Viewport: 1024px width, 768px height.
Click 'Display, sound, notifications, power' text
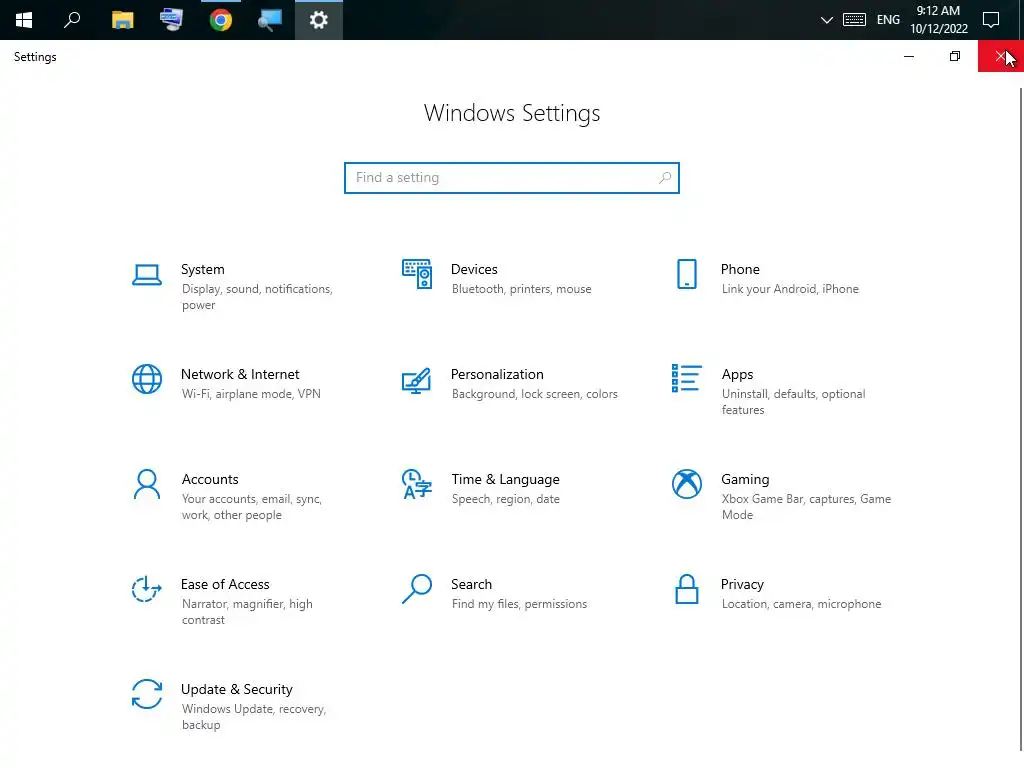[257, 297]
